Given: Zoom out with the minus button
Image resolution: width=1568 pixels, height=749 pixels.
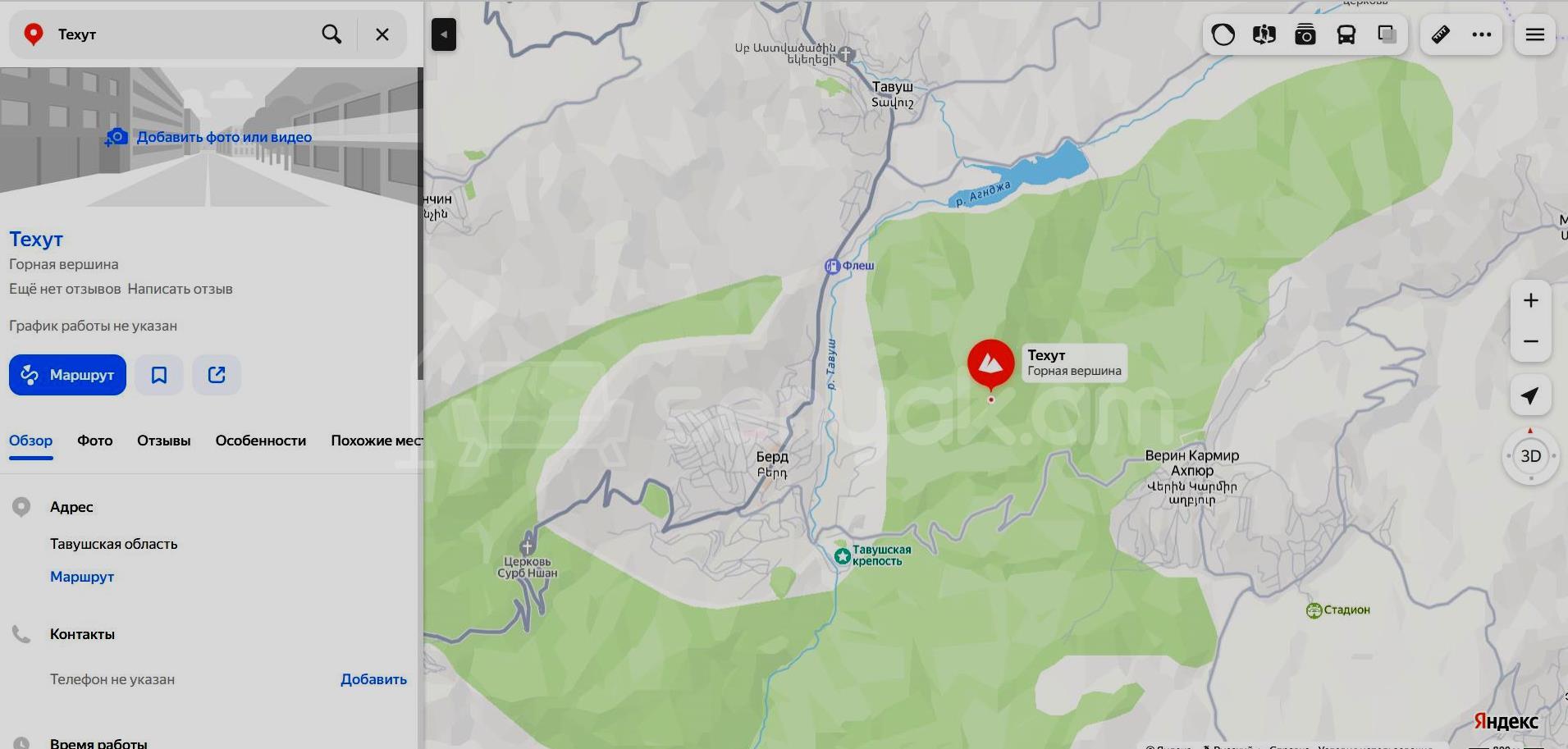Looking at the screenshot, I should tap(1531, 341).
